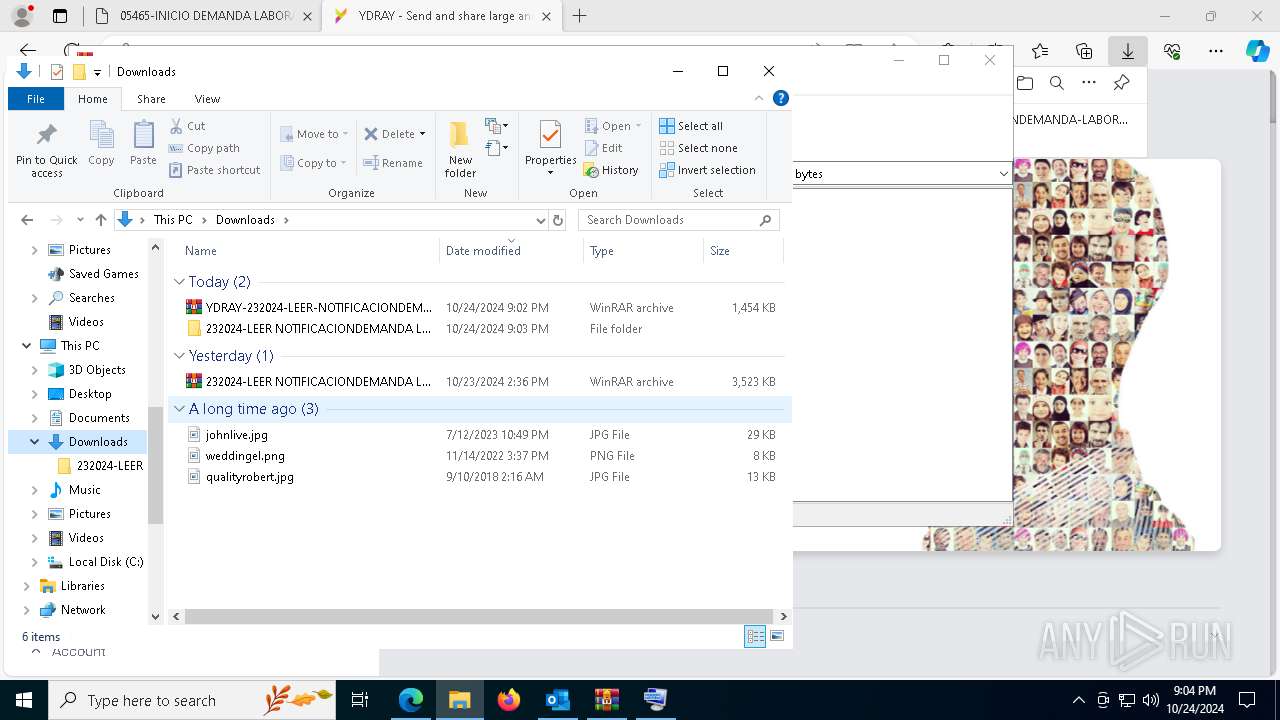1280x720 pixels.
Task: Select Local Disk (C:) in tree
Action: (106, 562)
